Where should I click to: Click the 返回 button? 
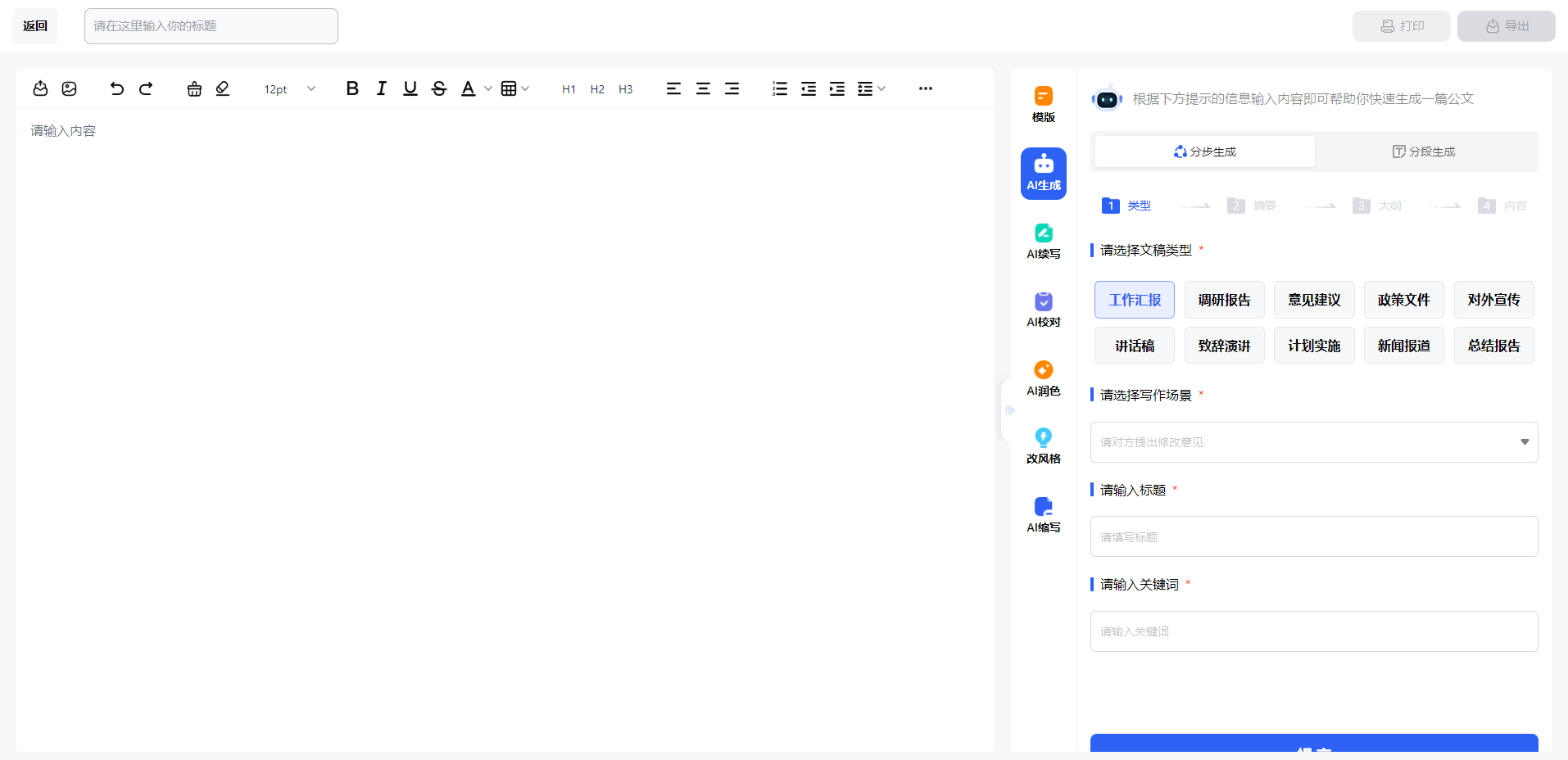coord(35,26)
